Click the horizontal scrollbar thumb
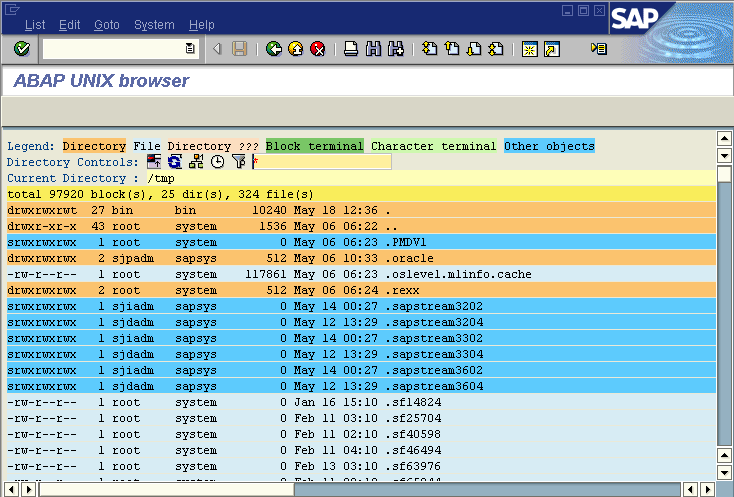Viewport: 734px width, 497px height. pos(167,490)
